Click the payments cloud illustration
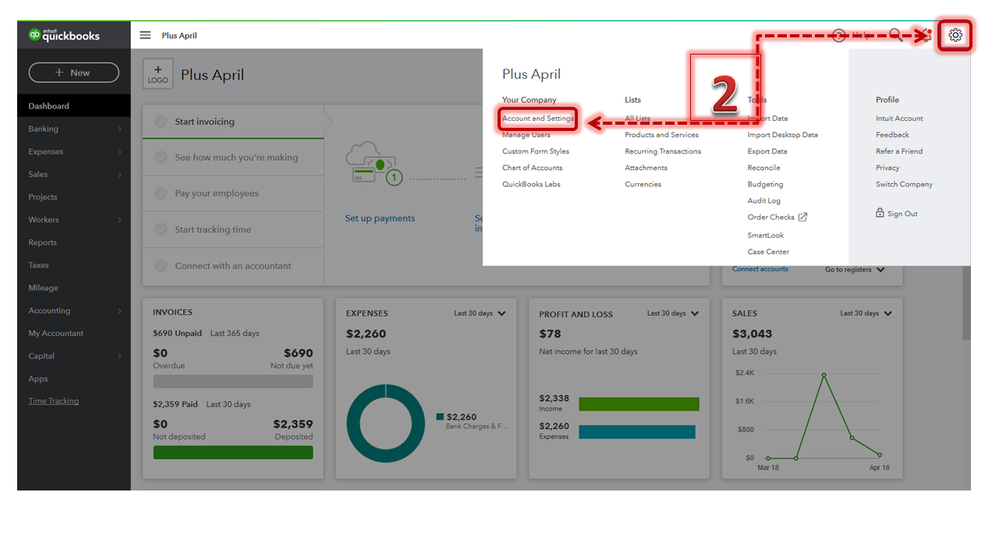The image size is (999, 538). pyautogui.click(x=374, y=163)
